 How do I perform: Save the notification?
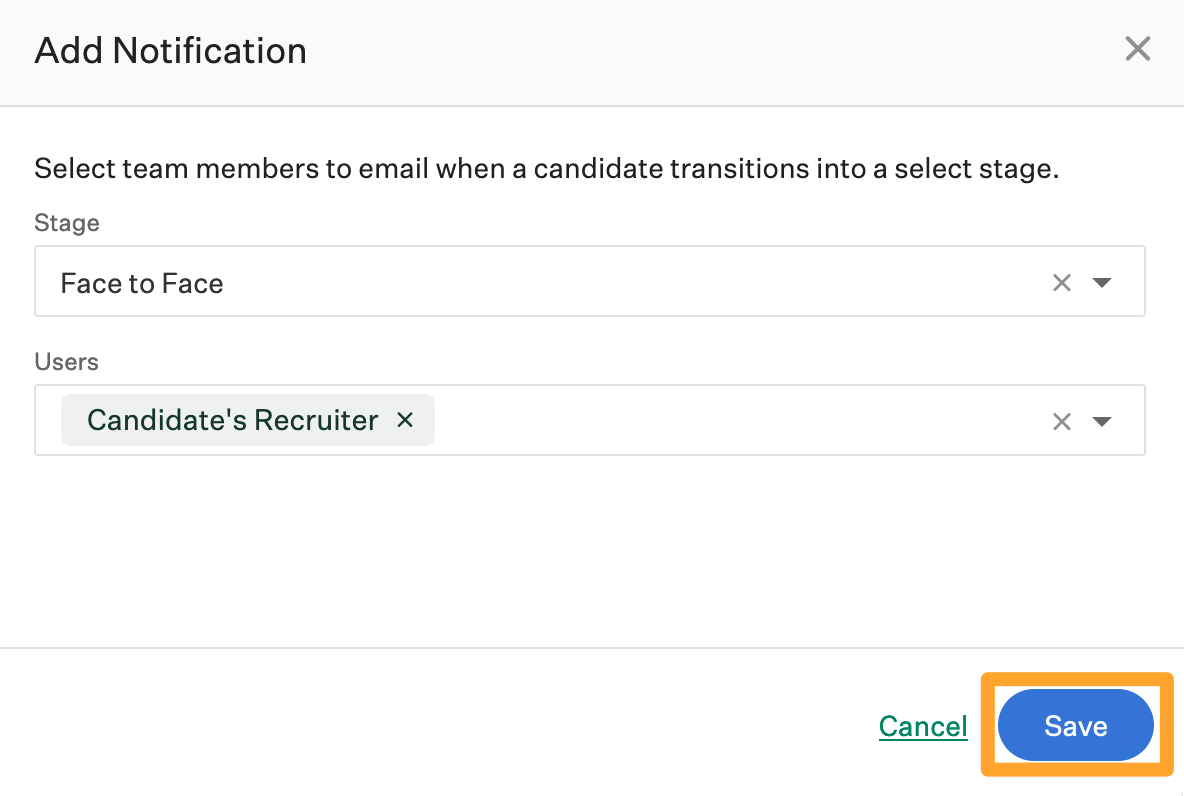tap(1075, 726)
